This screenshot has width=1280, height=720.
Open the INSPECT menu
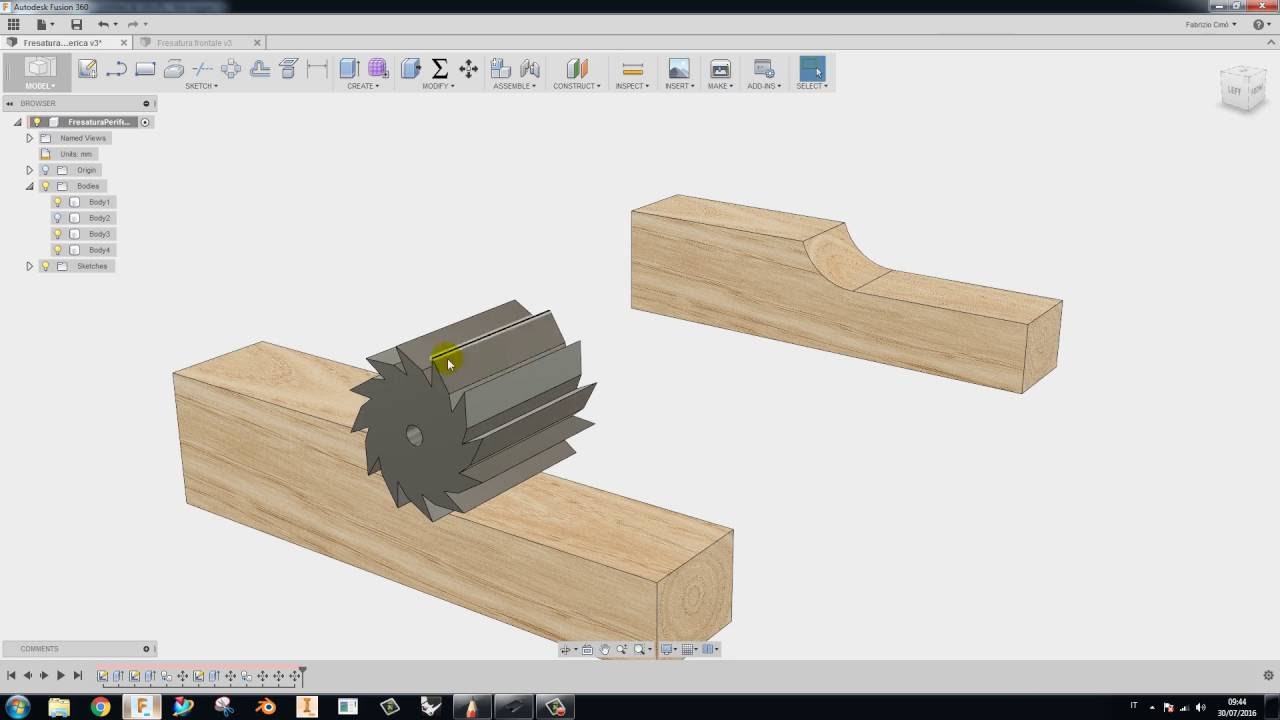pyautogui.click(x=632, y=86)
